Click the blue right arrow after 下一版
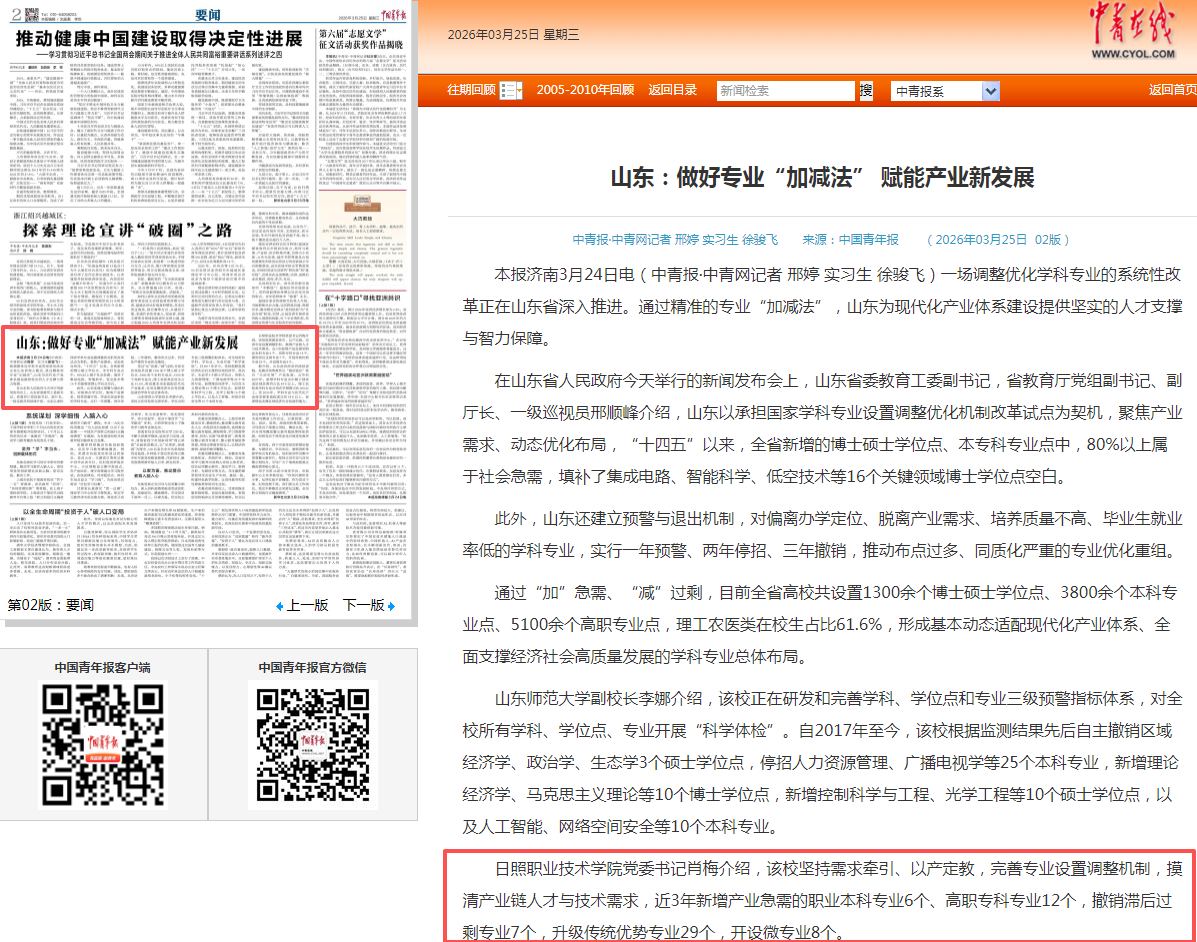The height and width of the screenshot is (942, 1197). pos(391,606)
